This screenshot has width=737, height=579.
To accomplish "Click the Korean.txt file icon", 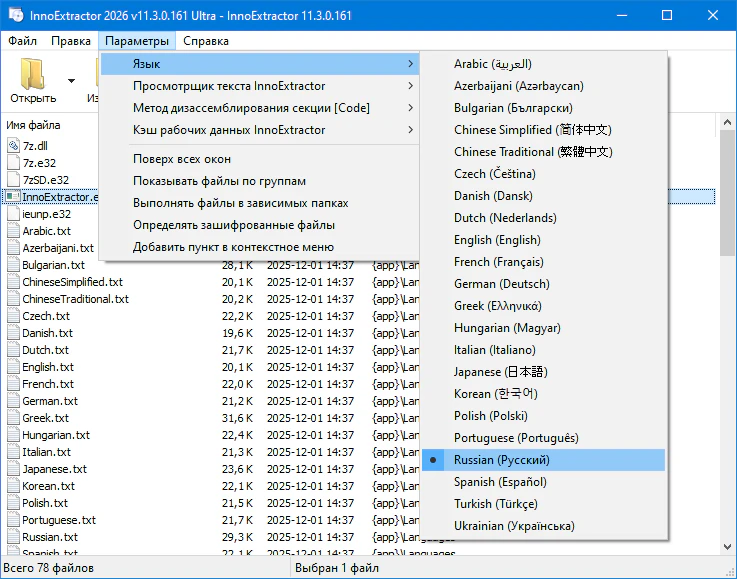I will tap(13, 486).
